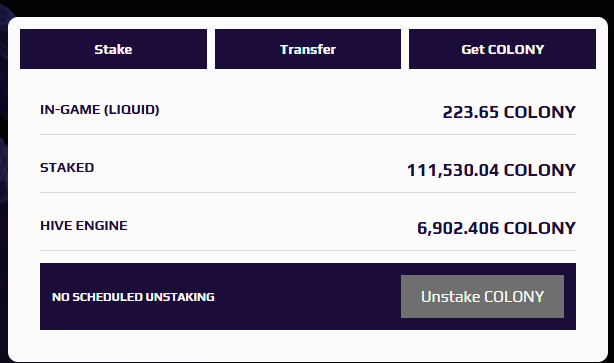Click the grey Unstake COLONY button
Image resolution: width=614 pixels, height=363 pixels.
click(482, 296)
